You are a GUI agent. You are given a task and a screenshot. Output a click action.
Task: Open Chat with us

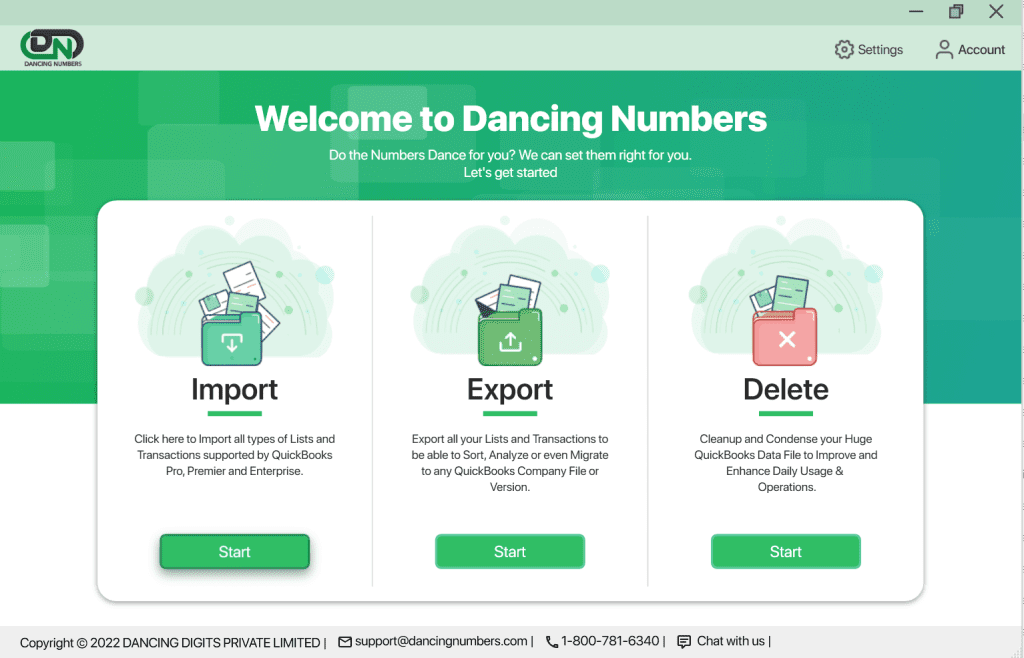pos(731,641)
